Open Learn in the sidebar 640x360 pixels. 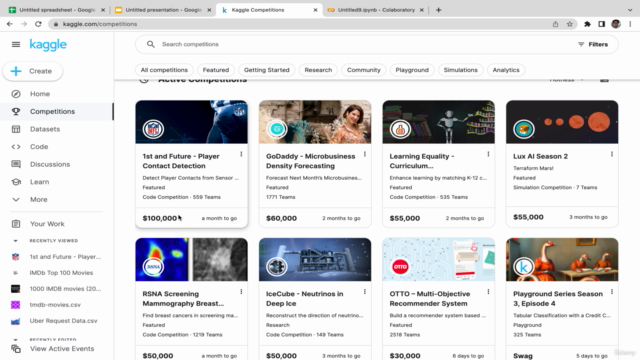coord(39,182)
